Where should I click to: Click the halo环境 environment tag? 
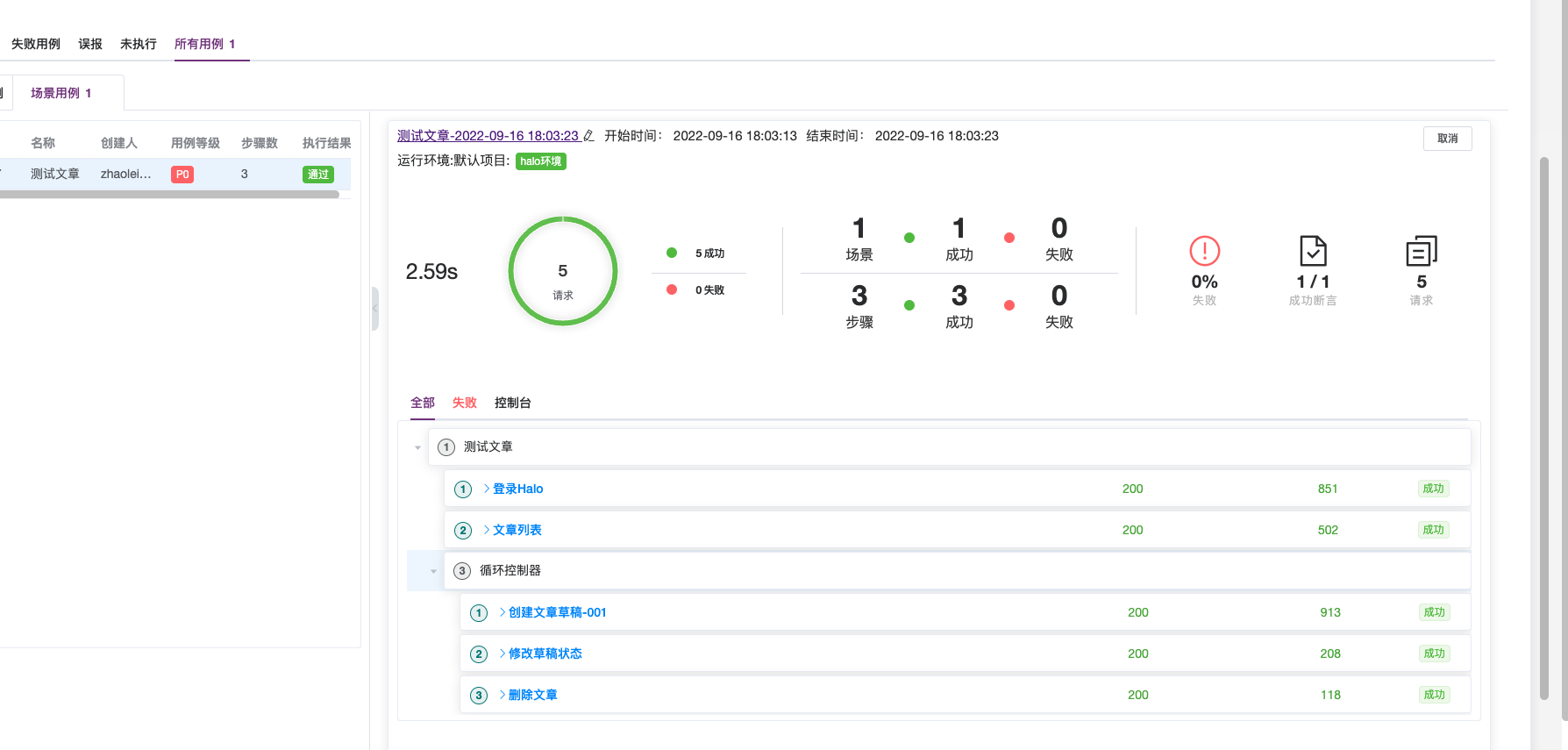(x=541, y=161)
